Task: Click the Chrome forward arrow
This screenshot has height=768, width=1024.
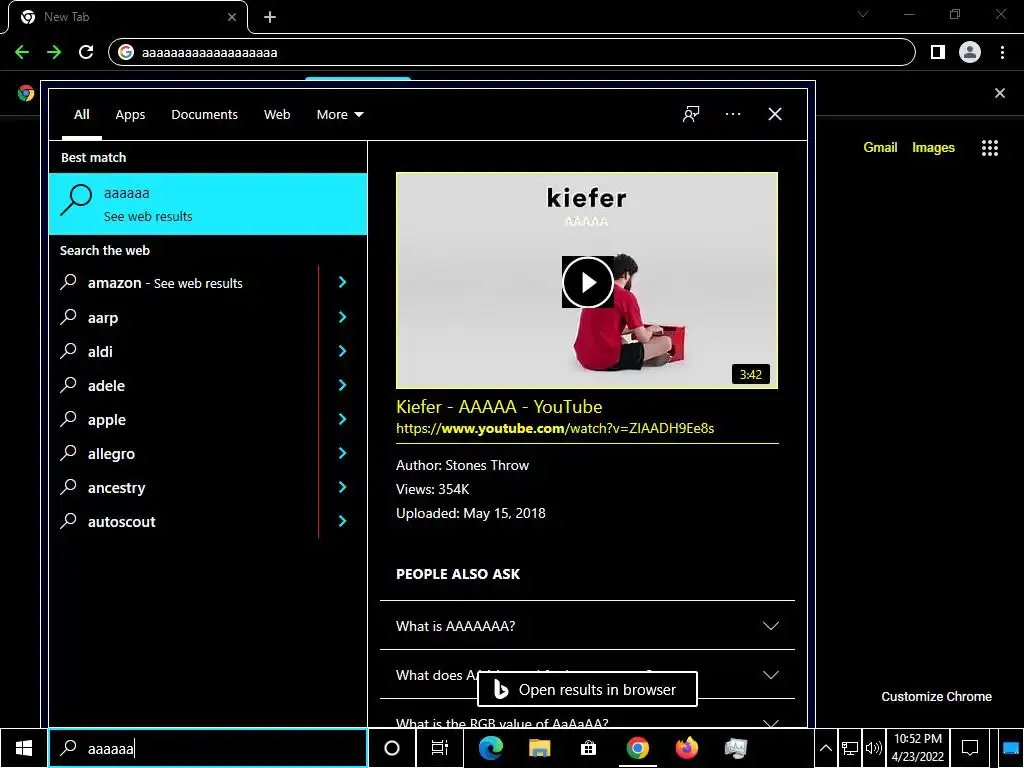Action: click(54, 52)
